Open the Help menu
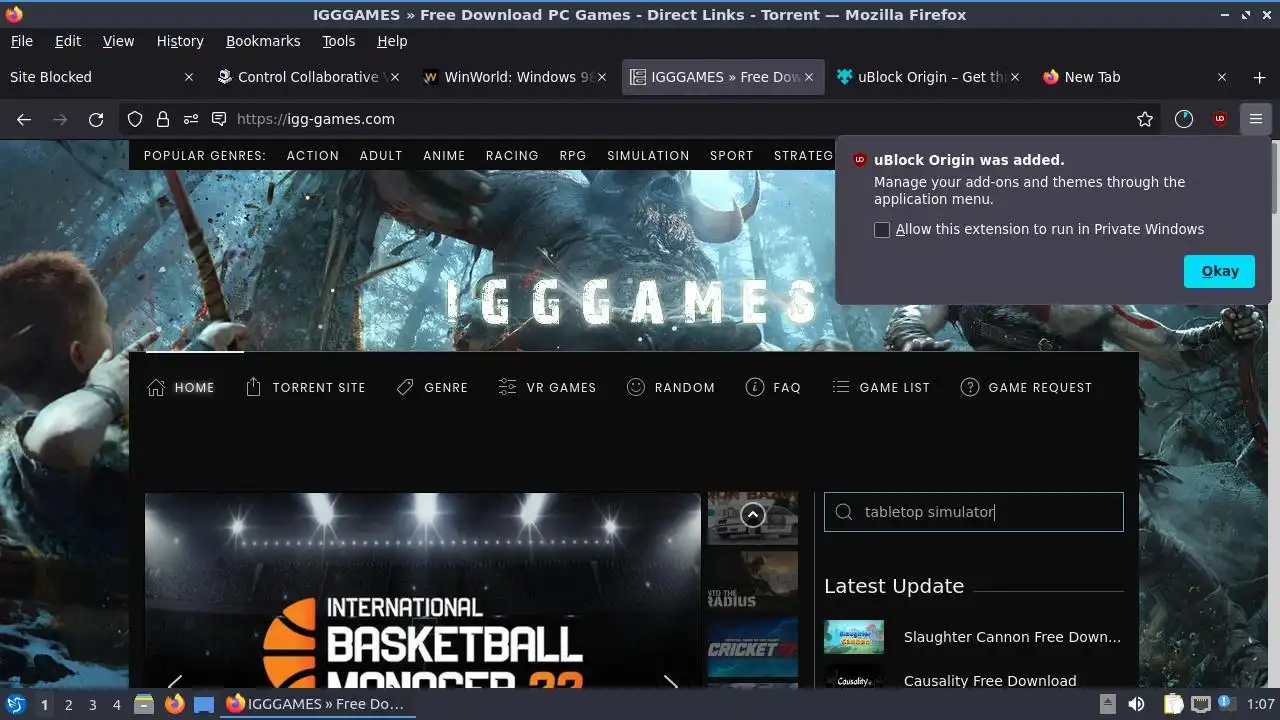The height and width of the screenshot is (720, 1280). click(392, 41)
